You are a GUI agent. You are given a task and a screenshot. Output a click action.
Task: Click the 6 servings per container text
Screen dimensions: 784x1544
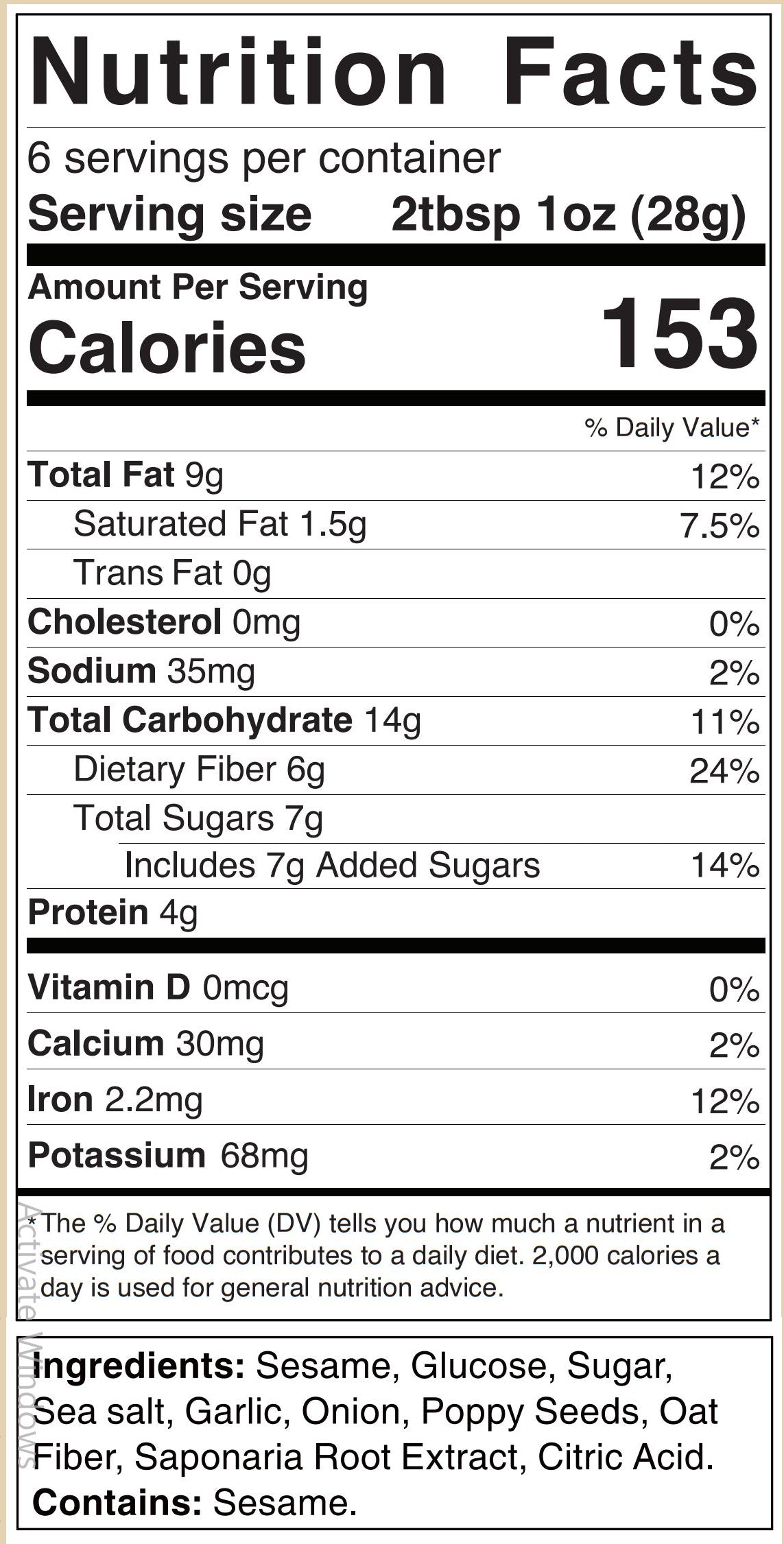point(264,158)
